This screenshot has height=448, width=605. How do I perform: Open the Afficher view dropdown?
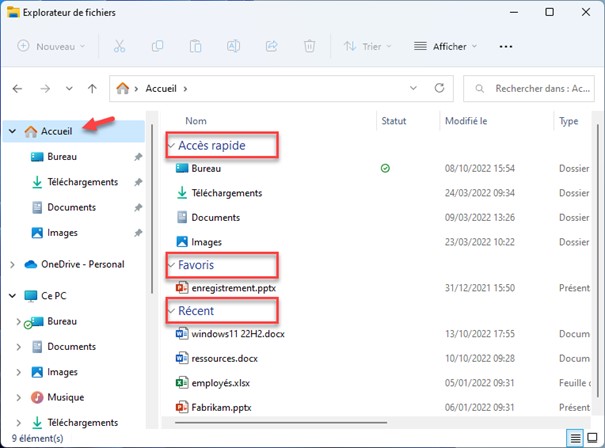tap(445, 47)
